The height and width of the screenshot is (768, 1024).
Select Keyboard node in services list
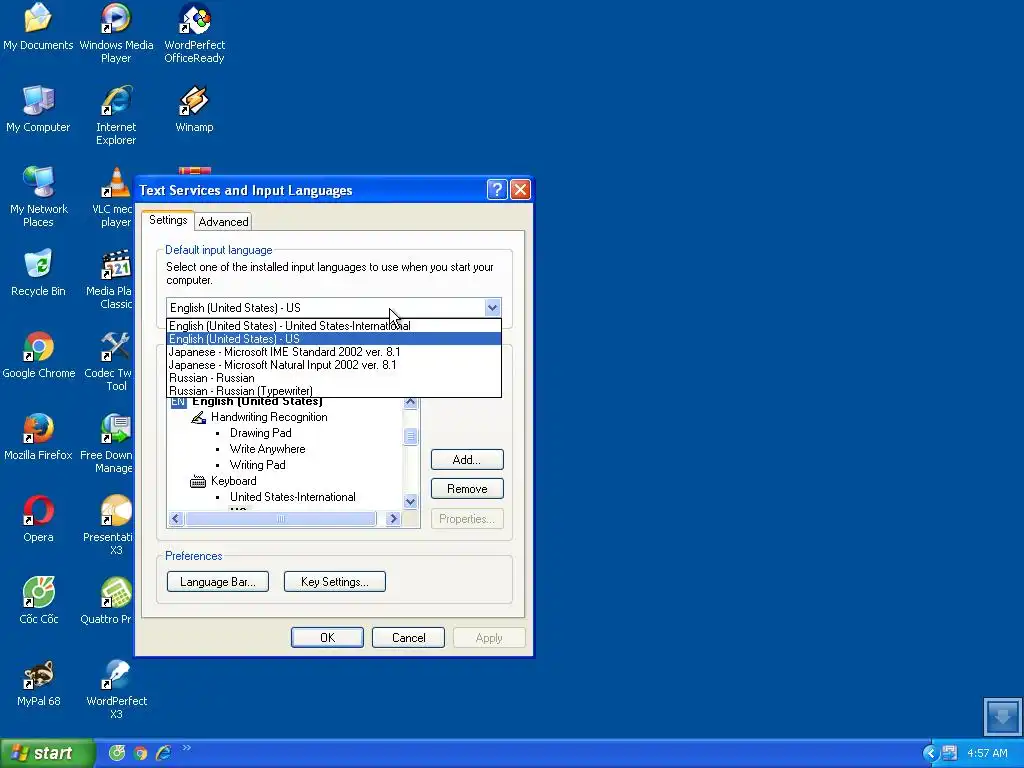coord(233,481)
